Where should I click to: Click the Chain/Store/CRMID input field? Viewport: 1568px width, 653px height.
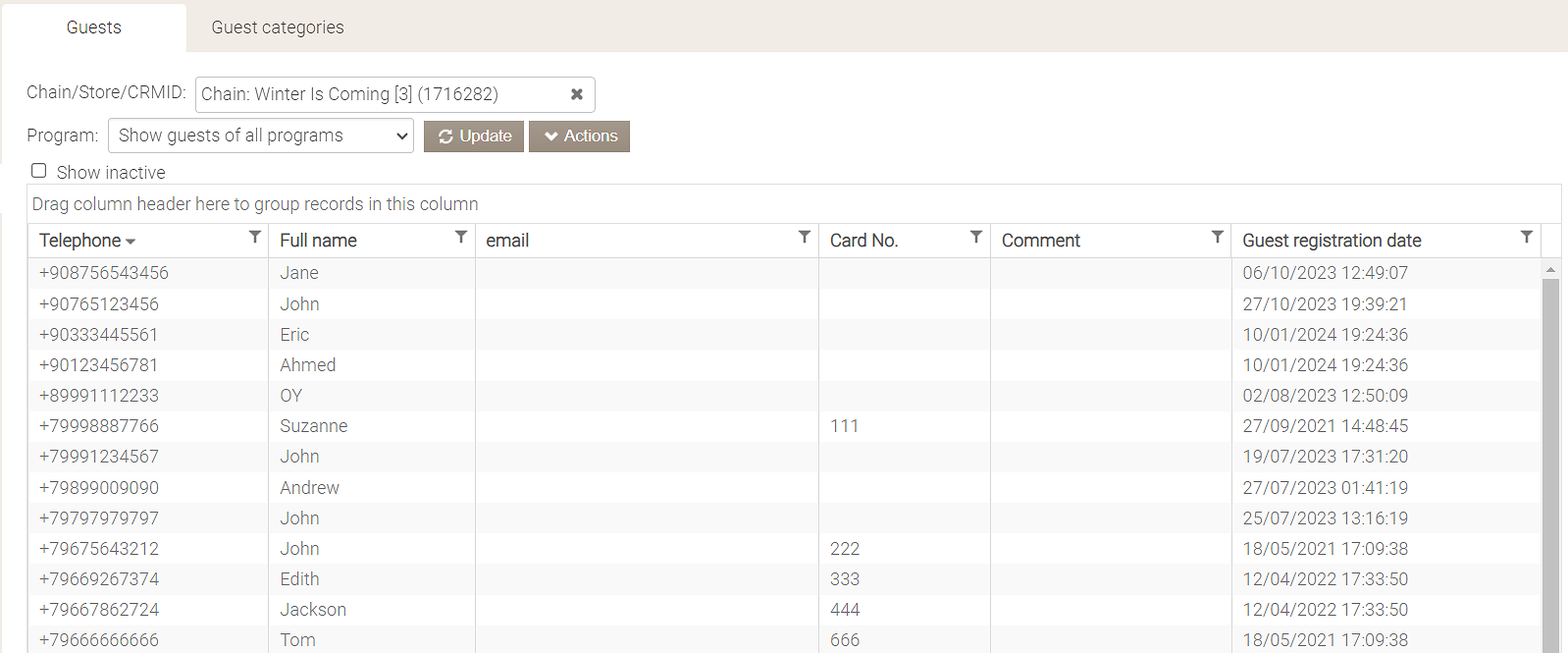click(x=378, y=94)
